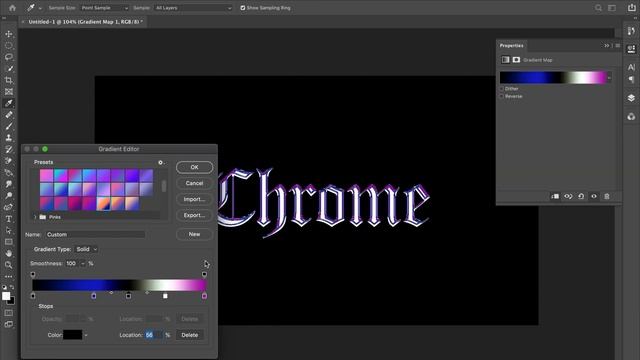Screen dimensions: 640x360
Task: Open the stop Color dropdown arrow
Action: 86,335
